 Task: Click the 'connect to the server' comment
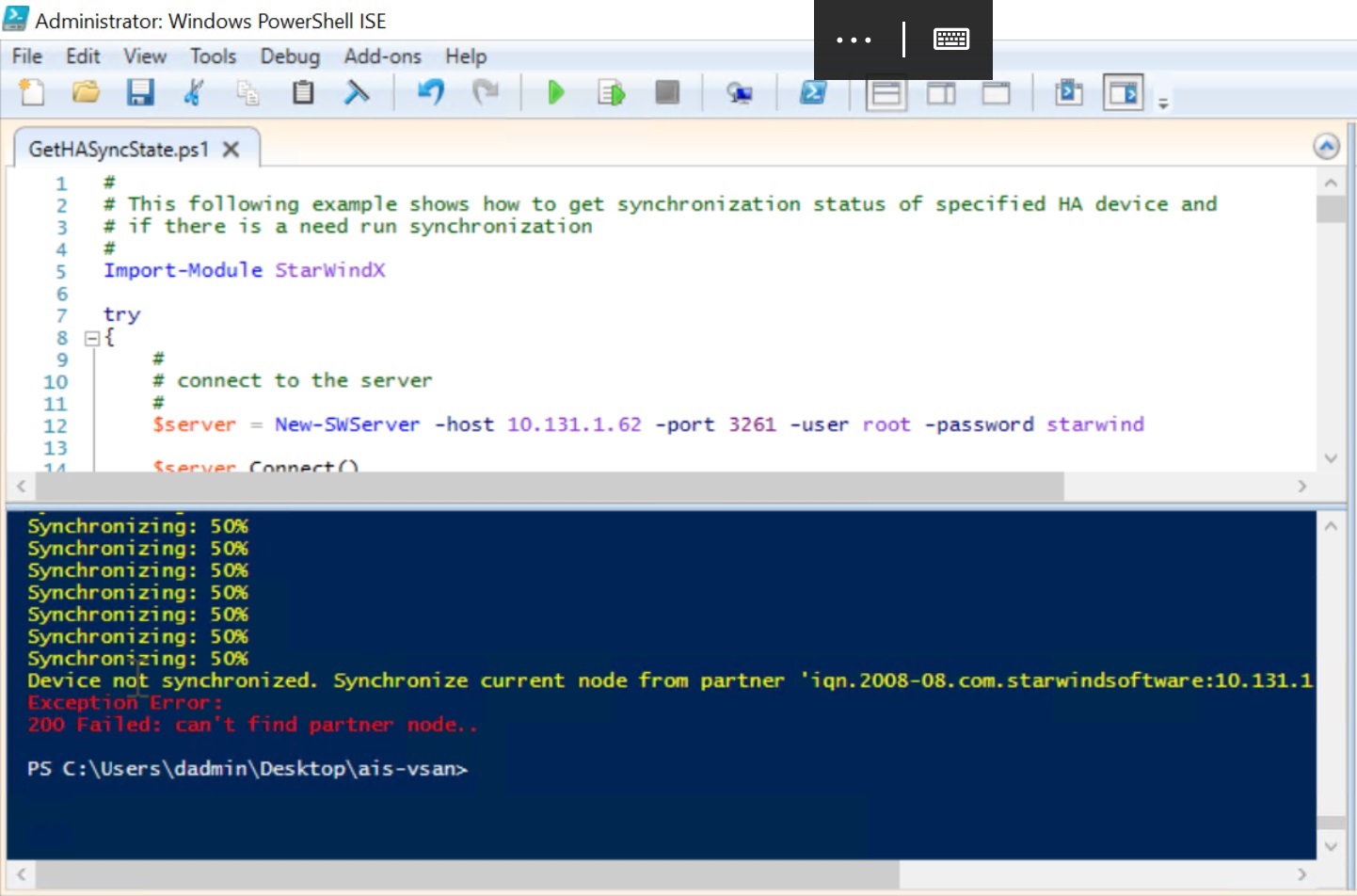[x=293, y=380]
